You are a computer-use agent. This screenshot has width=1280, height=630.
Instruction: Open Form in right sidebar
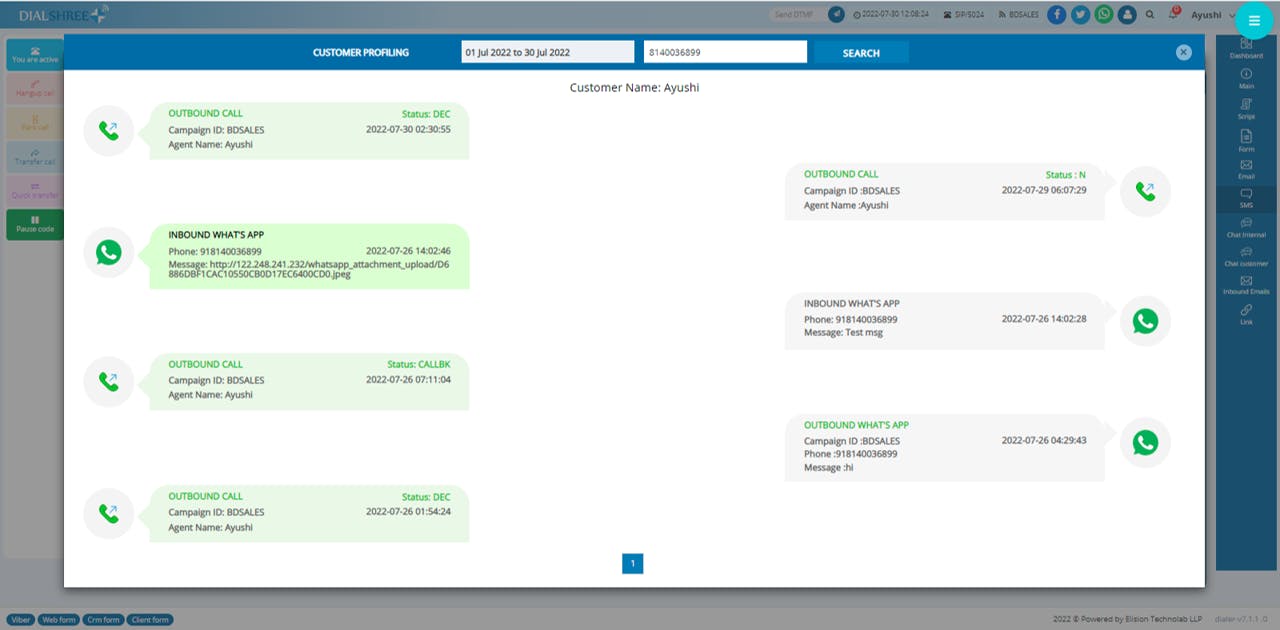click(1246, 140)
